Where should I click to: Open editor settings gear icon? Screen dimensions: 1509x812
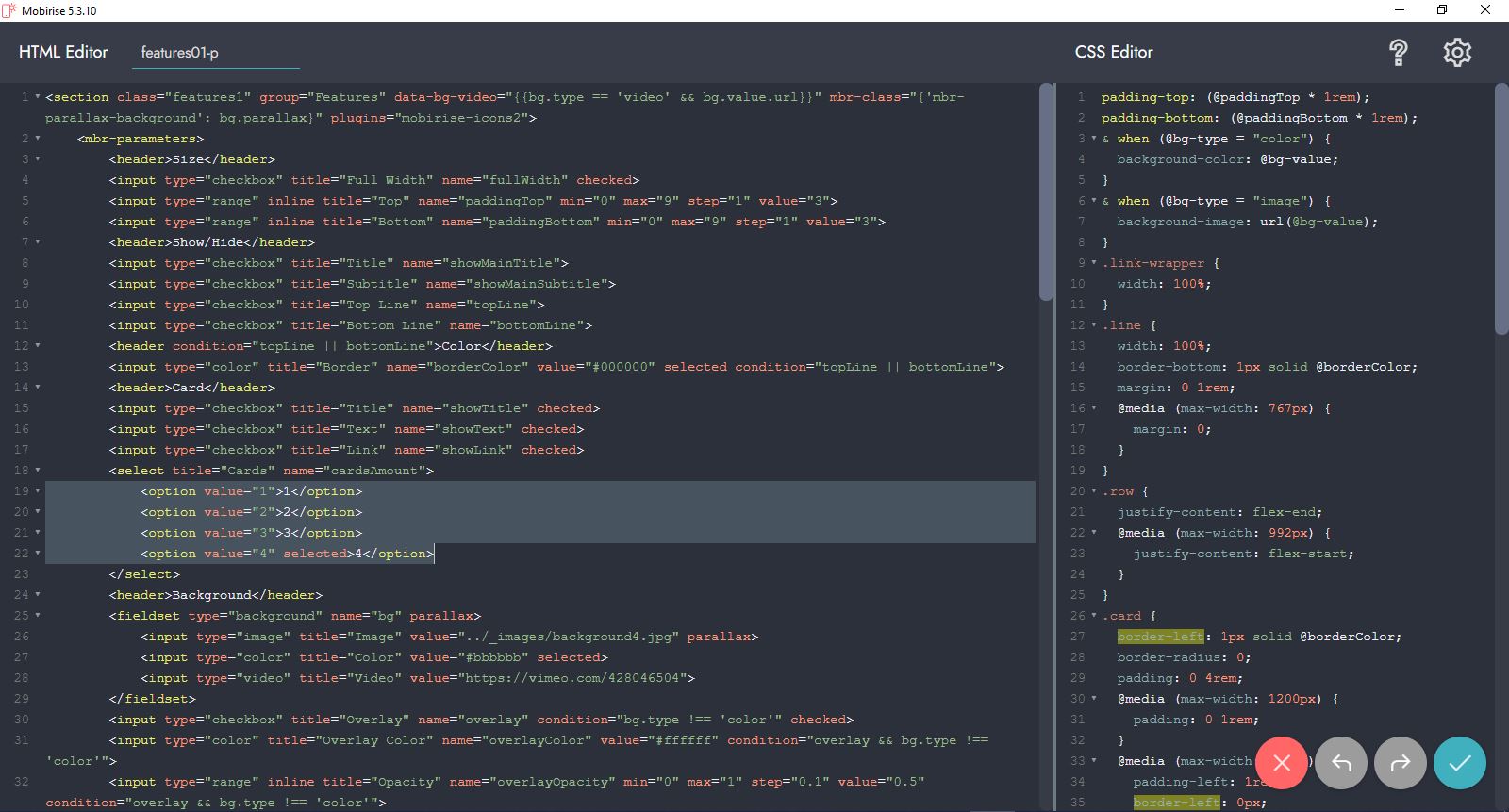pos(1457,53)
